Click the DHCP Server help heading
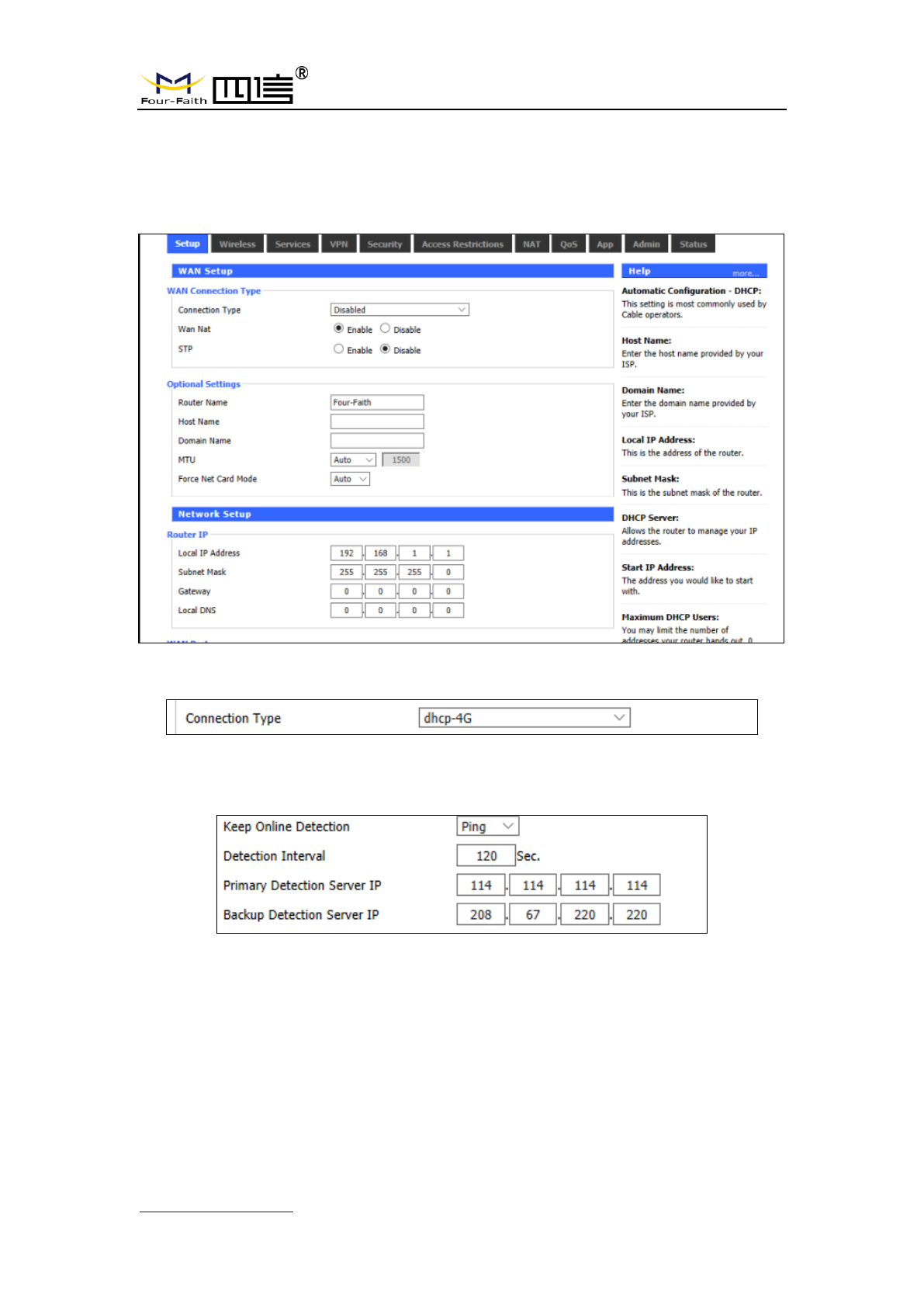Viewport: 924px width, 1307px height. coord(650,518)
